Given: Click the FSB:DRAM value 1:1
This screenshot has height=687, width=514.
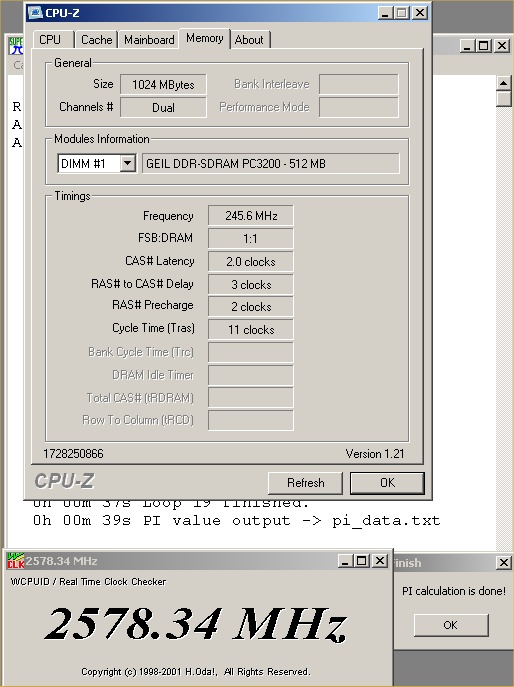Looking at the screenshot, I should point(251,238).
